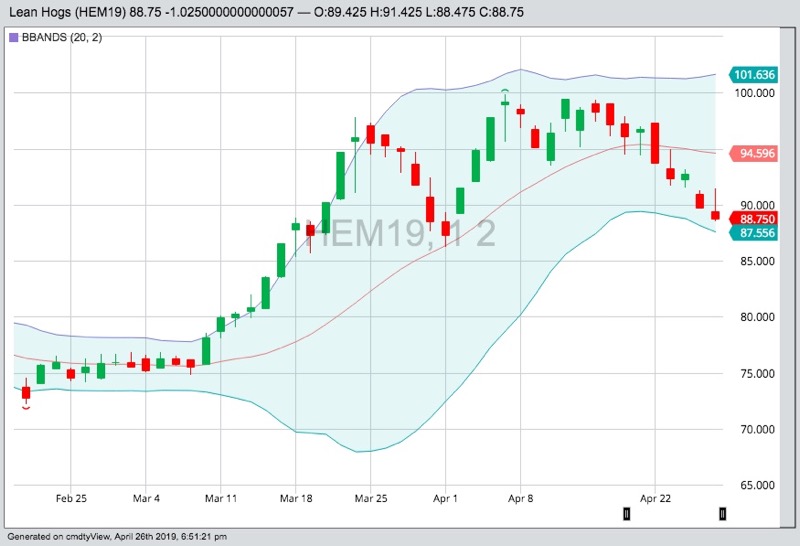Image resolution: width=800 pixels, height=546 pixels.
Task: Select the Apr 8 date label
Action: tap(520, 497)
